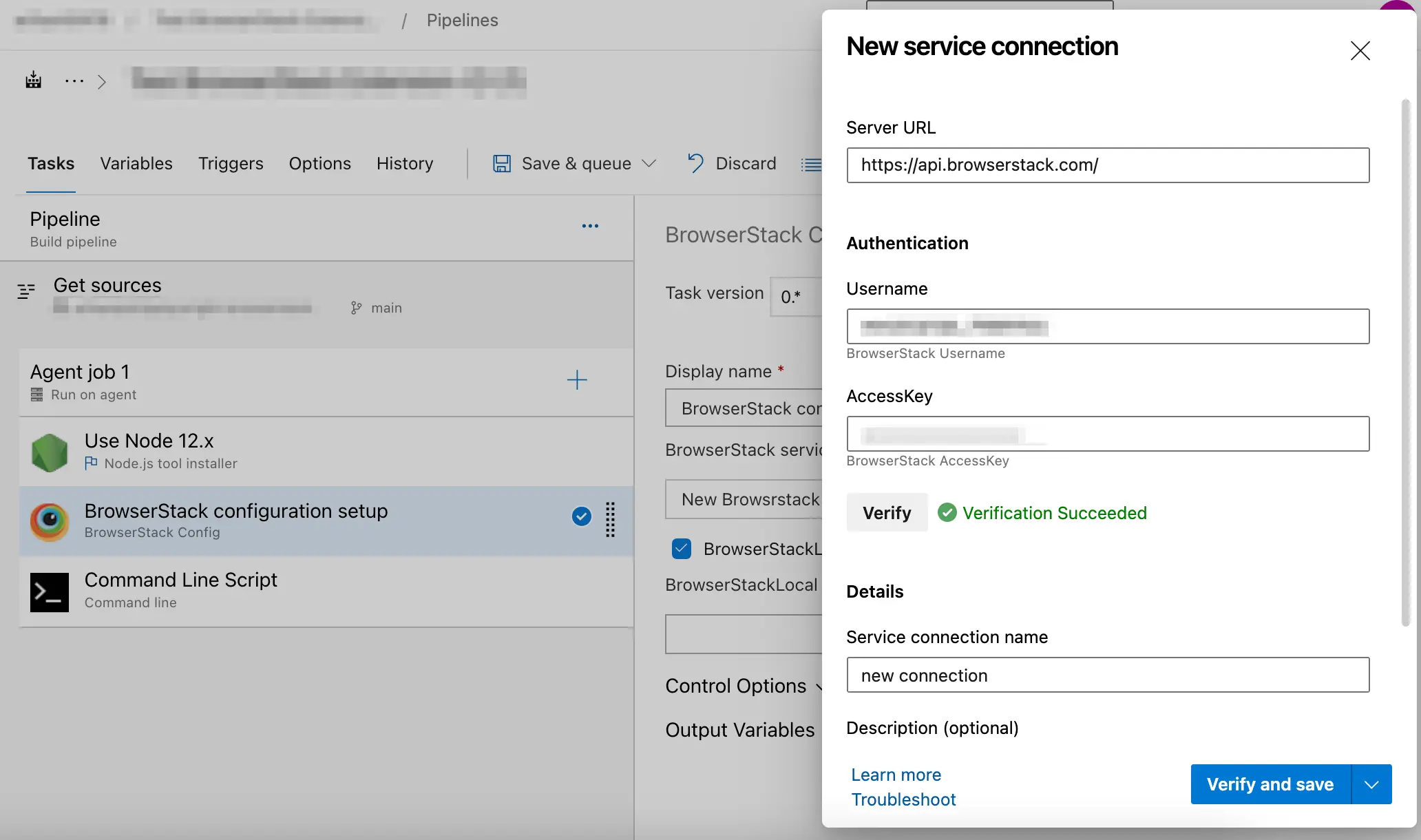Click the Save & queue floppy disk icon
This screenshot has height=840, width=1421.
502,163
